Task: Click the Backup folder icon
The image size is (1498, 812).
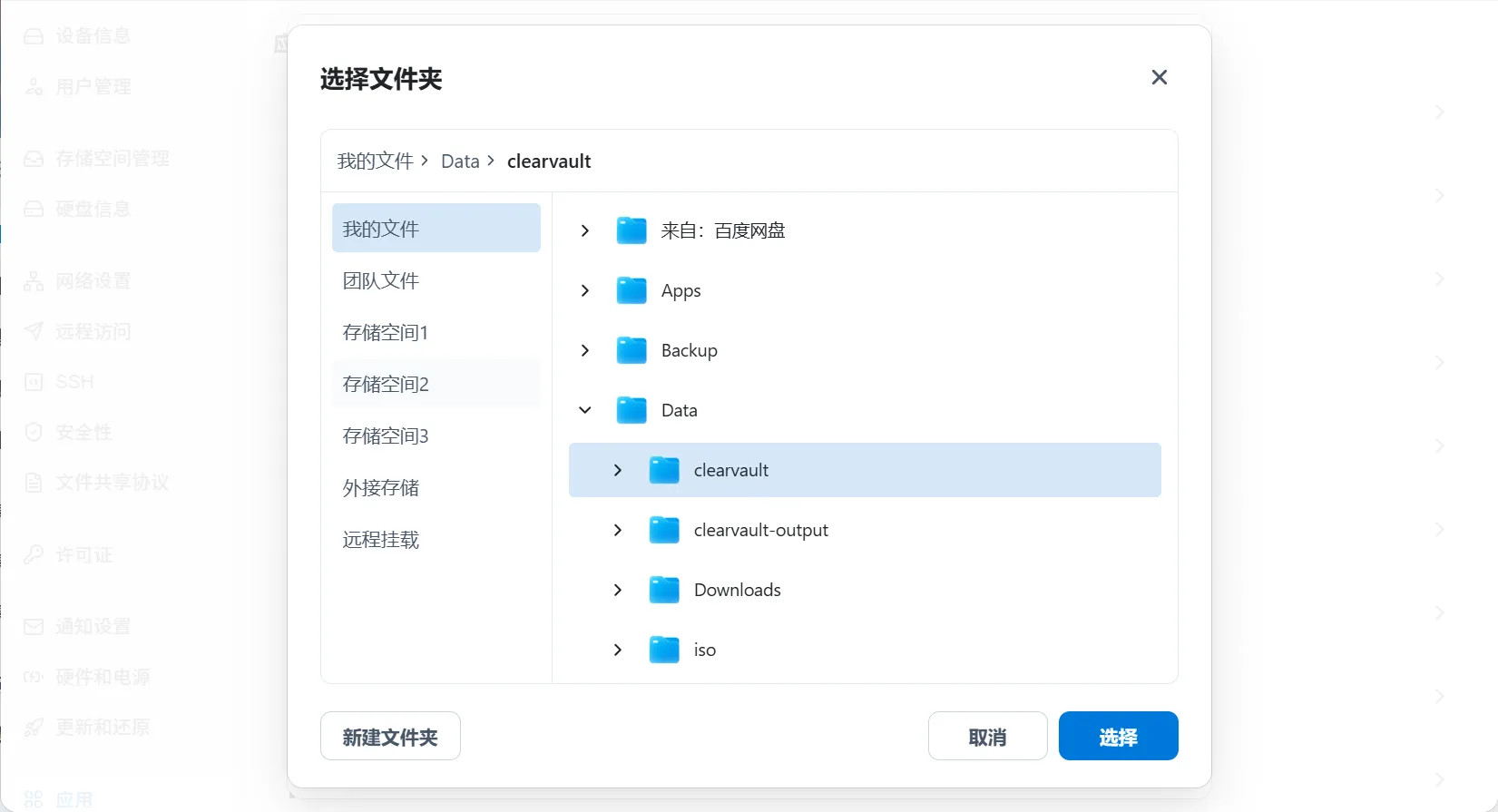Action: coord(632,350)
